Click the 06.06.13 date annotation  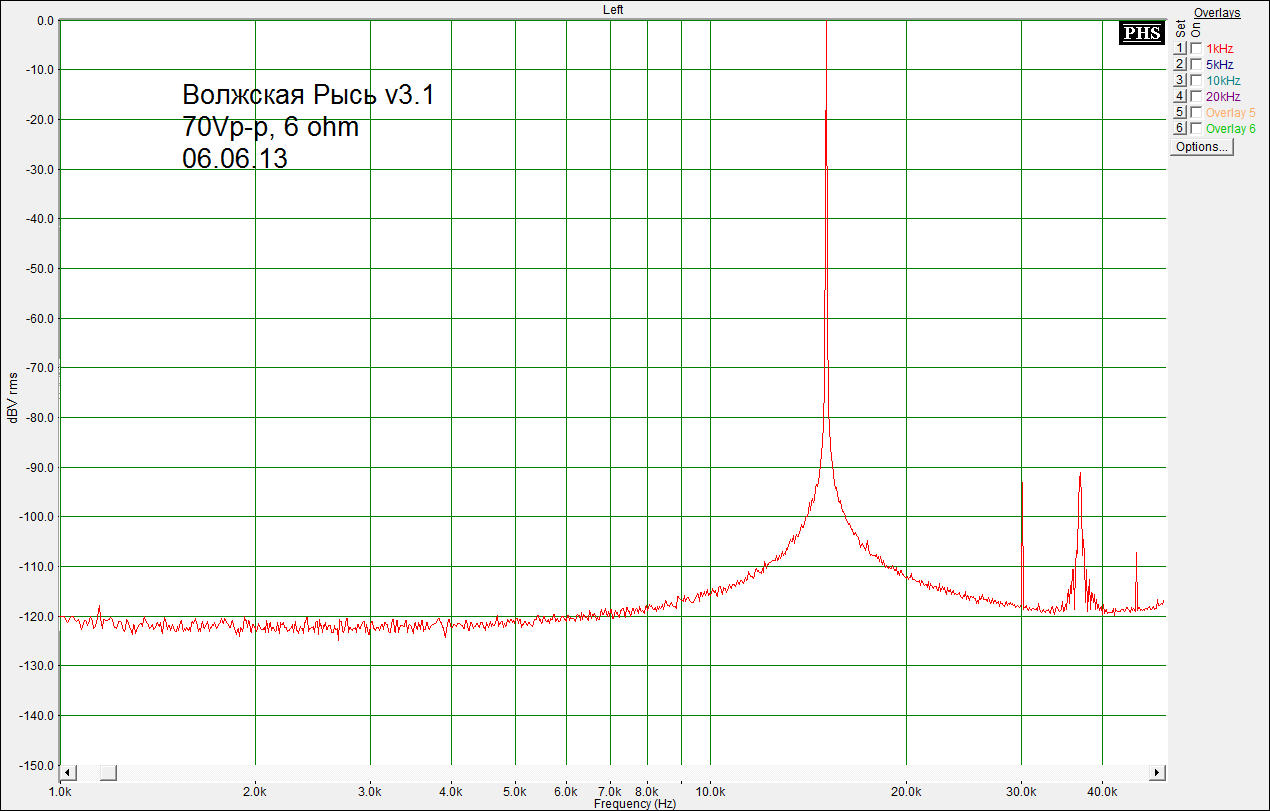point(235,158)
